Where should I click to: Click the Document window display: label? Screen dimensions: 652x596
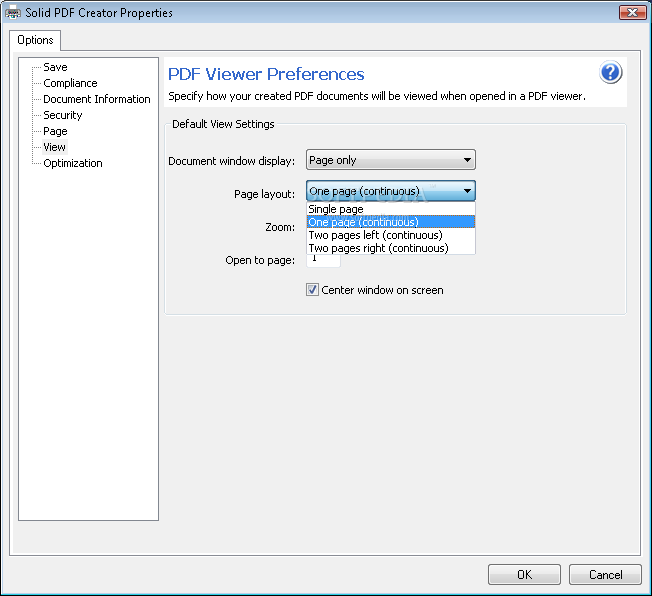click(x=232, y=161)
